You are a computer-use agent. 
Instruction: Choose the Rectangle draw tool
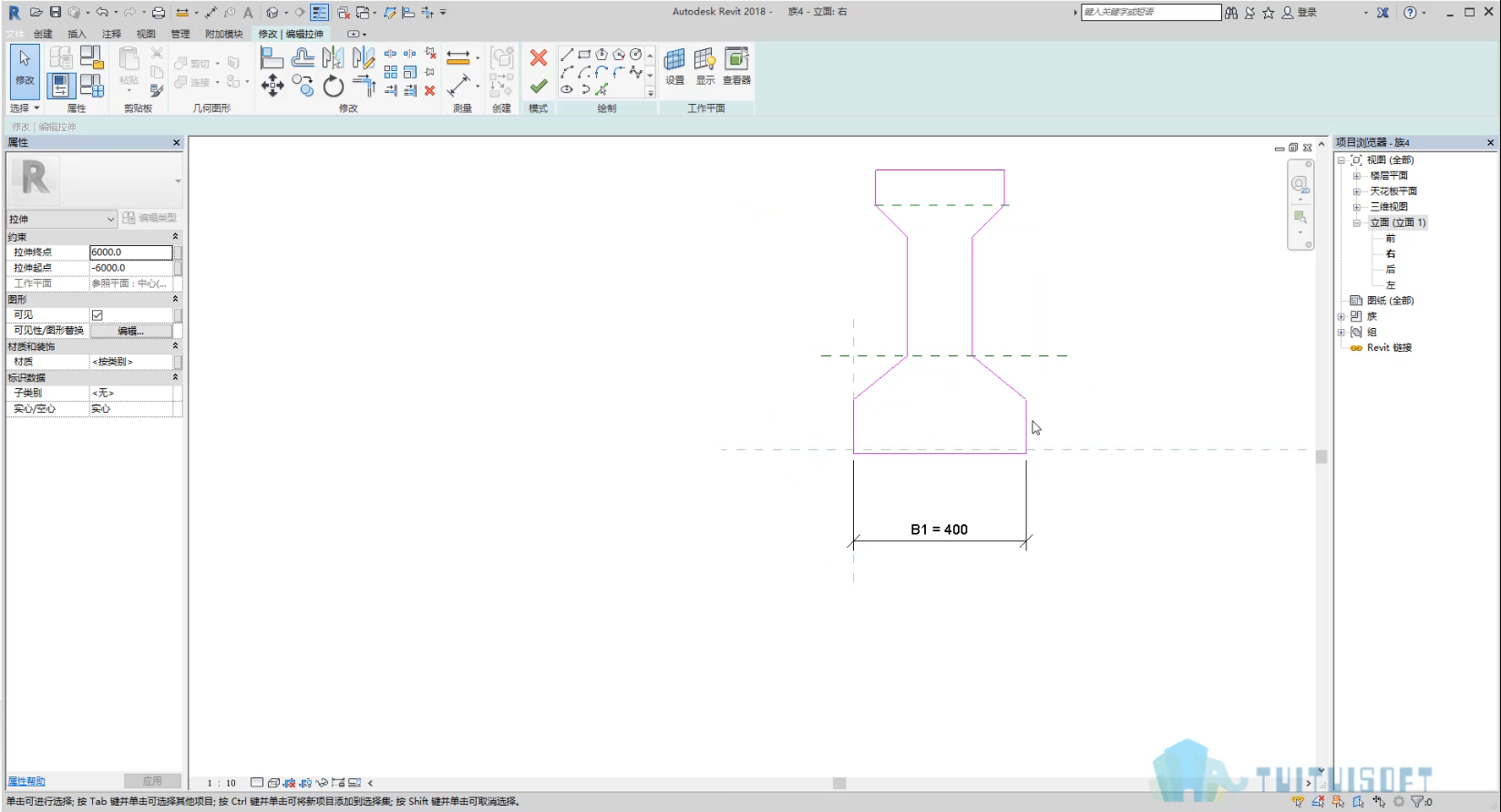tap(584, 55)
